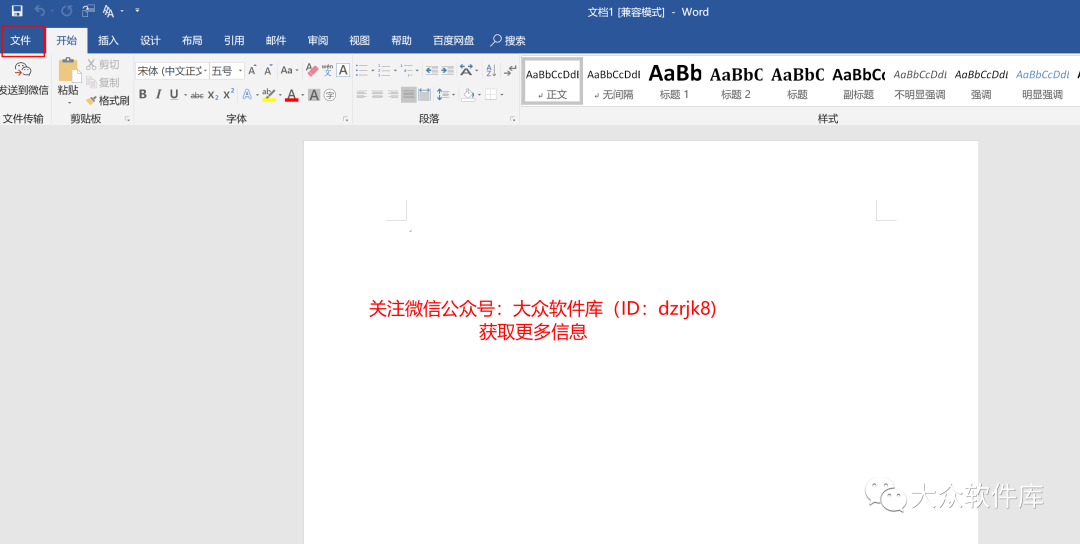Select the Format Painter (格式刷)
1080x544 pixels.
click(x=108, y=101)
